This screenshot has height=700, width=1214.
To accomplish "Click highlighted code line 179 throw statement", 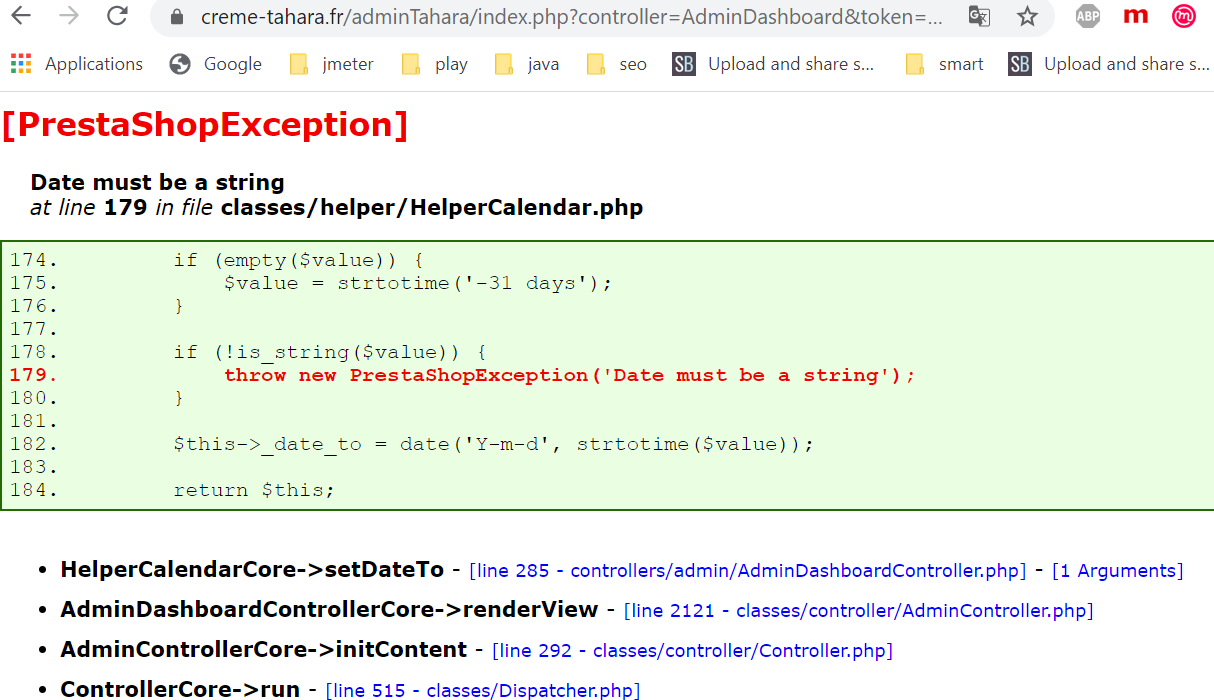I will tap(569, 375).
